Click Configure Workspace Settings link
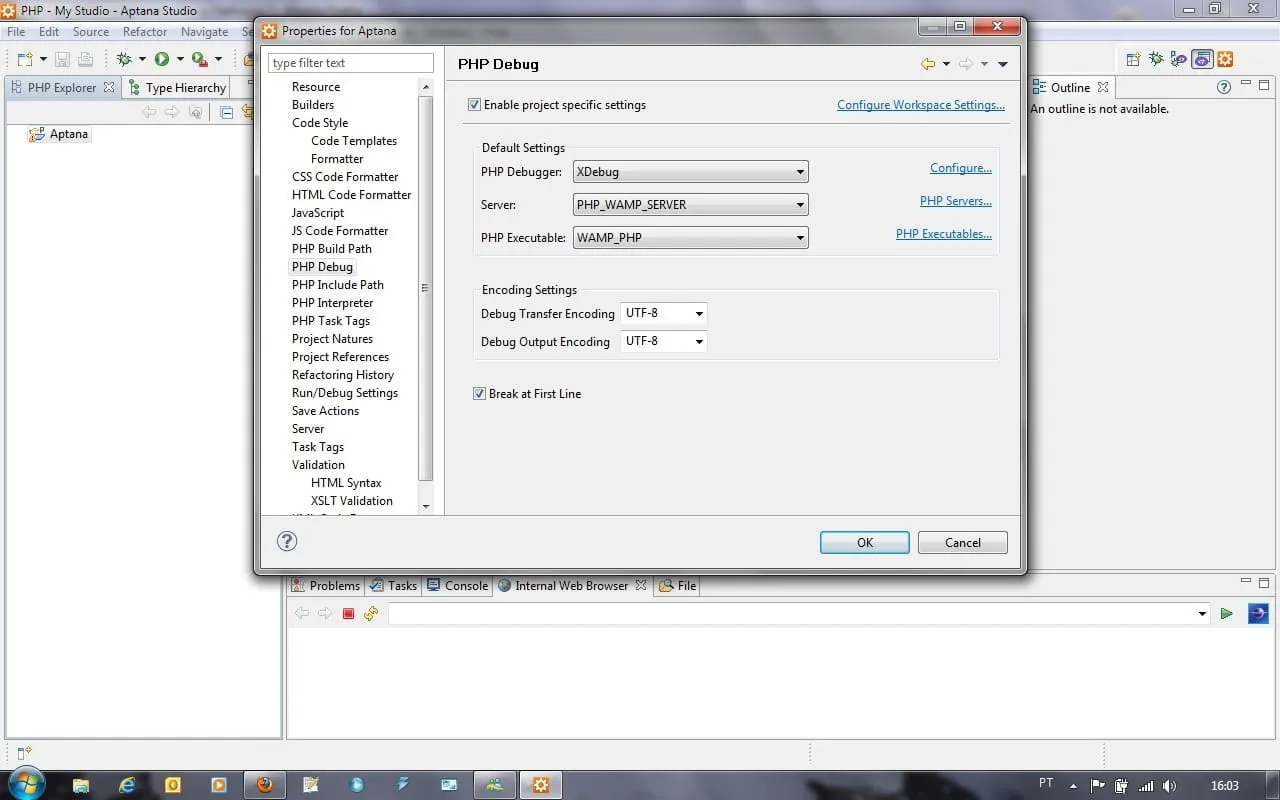The image size is (1280, 800). (x=921, y=105)
